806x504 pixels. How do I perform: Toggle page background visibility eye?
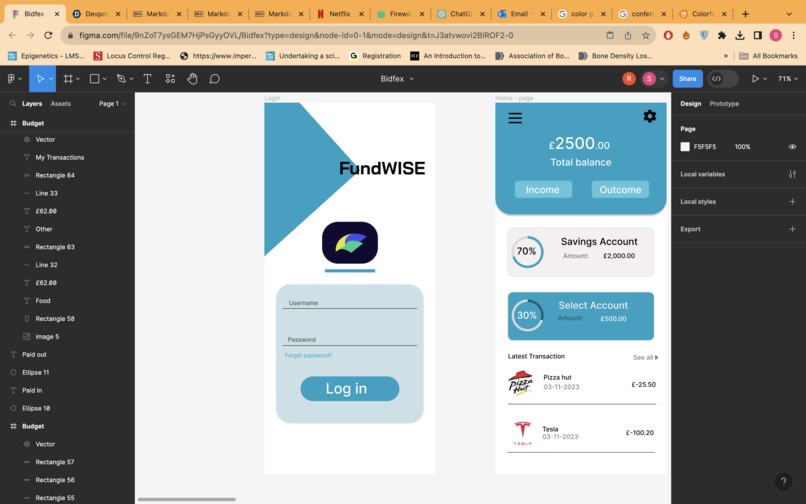tap(792, 147)
